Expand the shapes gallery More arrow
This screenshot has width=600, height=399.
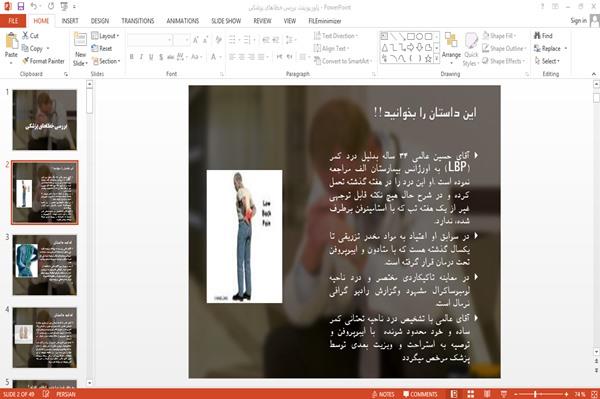tap(437, 58)
